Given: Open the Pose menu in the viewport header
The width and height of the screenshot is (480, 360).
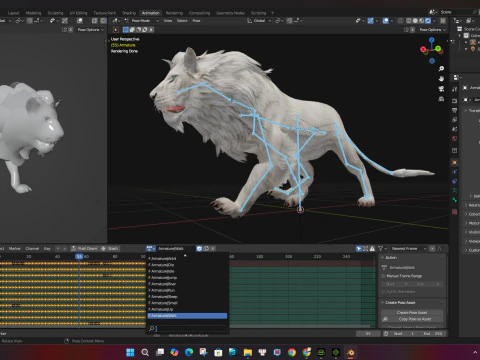Looking at the screenshot, I should click(x=196, y=21).
